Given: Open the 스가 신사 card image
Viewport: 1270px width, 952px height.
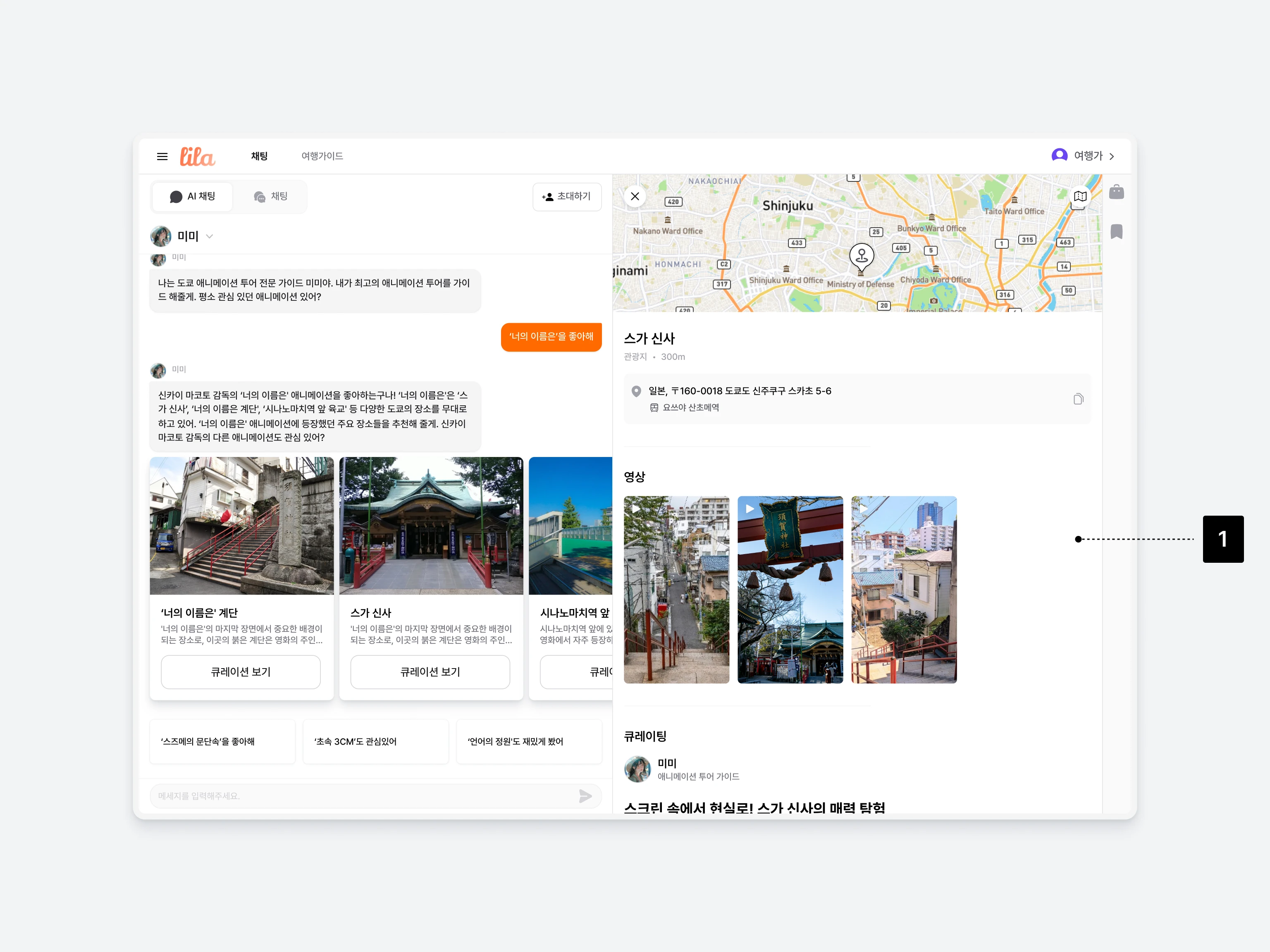Looking at the screenshot, I should 431,526.
